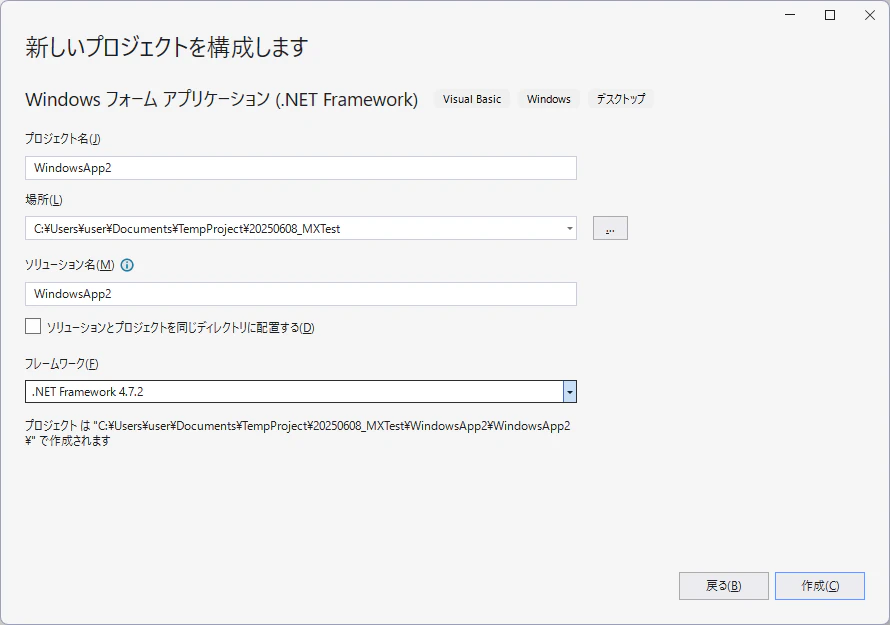The width and height of the screenshot is (890, 625).
Task: Click the フレームワーク(F) label
Action: click(x=62, y=364)
